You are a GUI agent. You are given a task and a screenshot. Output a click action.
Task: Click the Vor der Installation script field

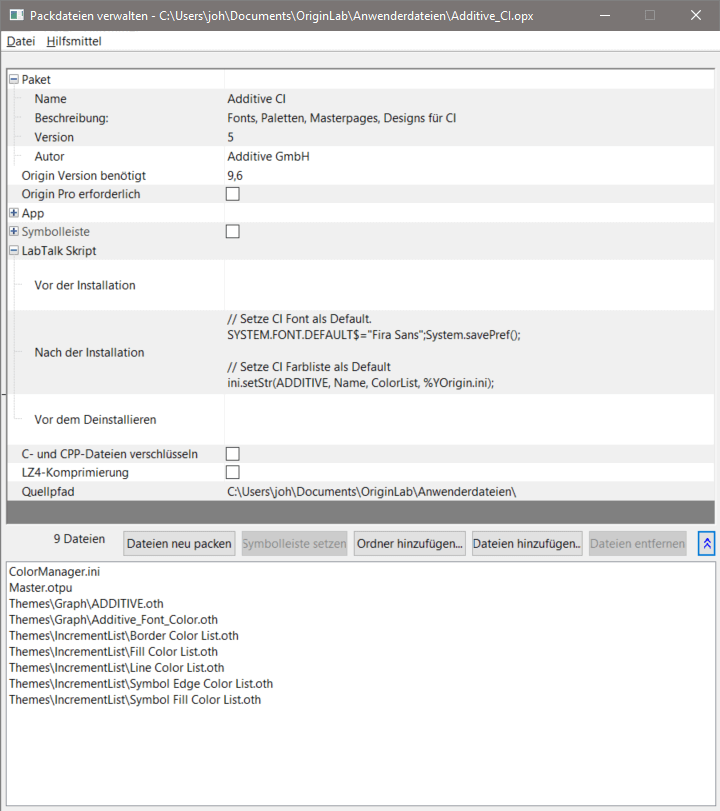click(469, 285)
